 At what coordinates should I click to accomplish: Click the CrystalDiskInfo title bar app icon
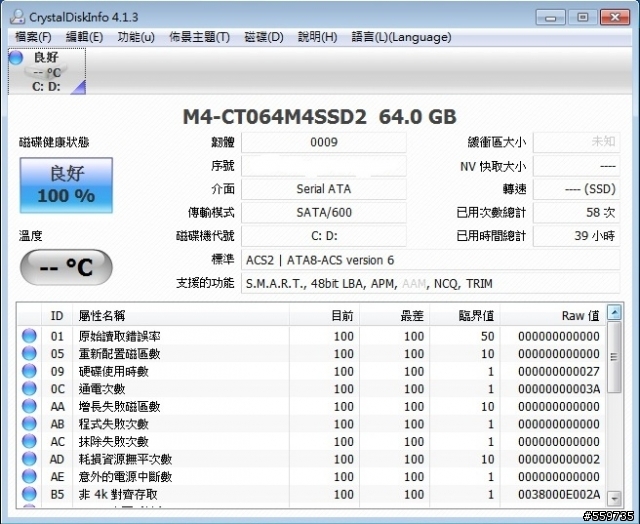click(17, 17)
